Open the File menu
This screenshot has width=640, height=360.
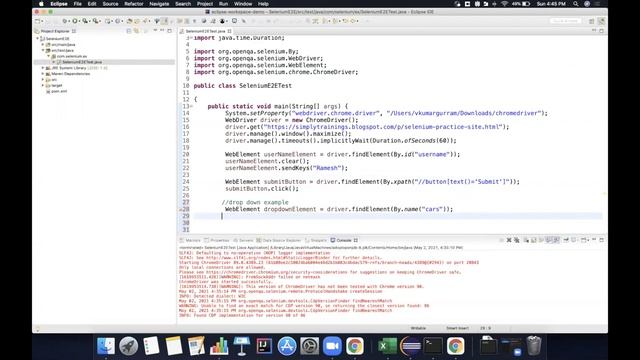tap(78, 4)
